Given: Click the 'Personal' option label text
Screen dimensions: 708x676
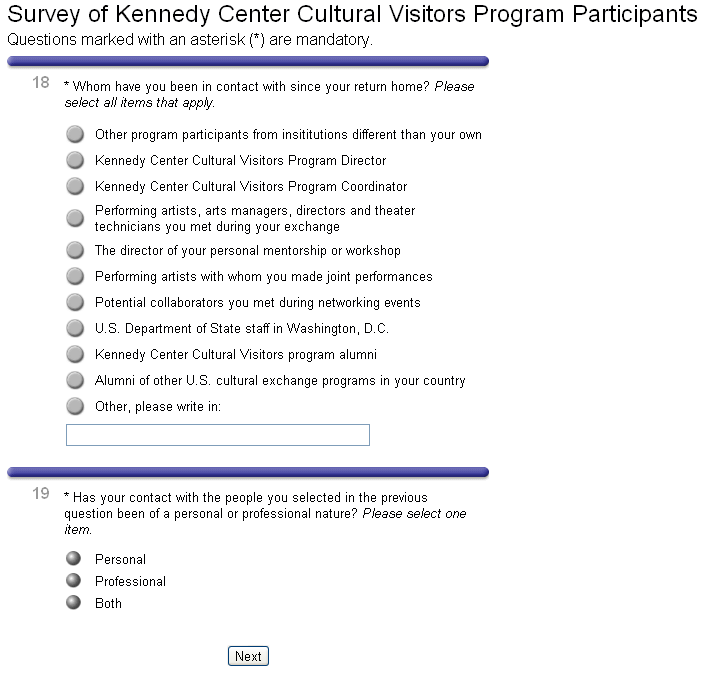Looking at the screenshot, I should tap(120, 560).
